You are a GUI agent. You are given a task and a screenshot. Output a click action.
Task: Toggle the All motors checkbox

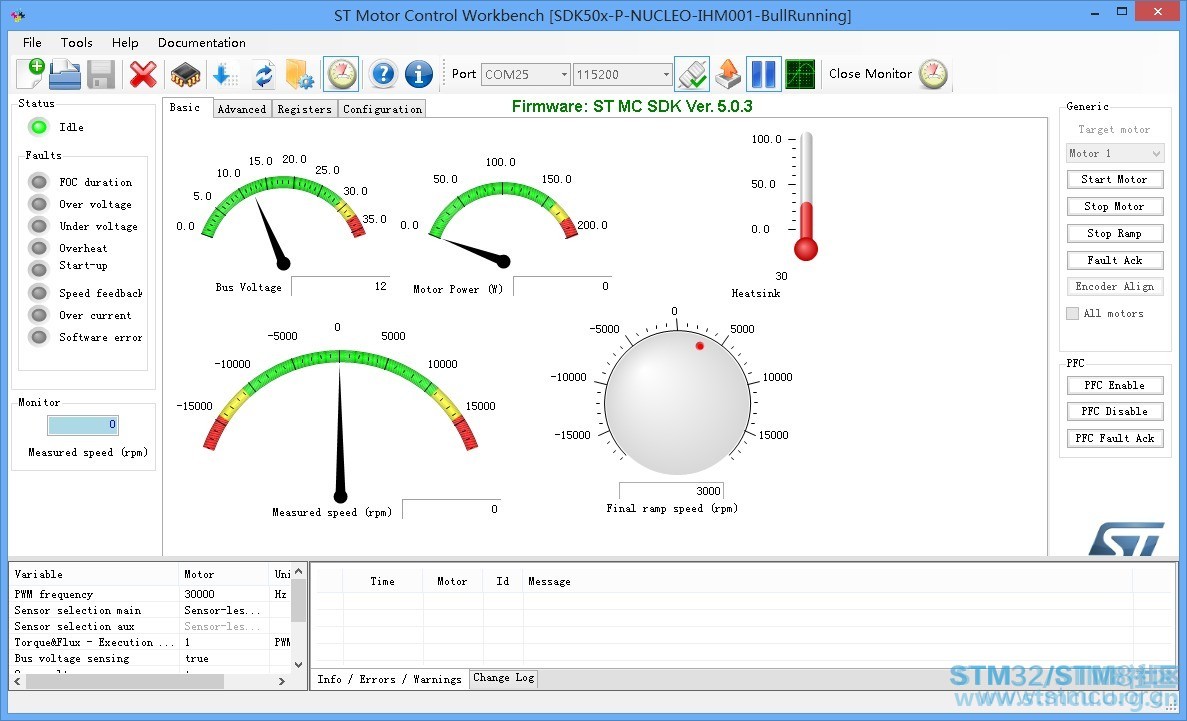1072,314
